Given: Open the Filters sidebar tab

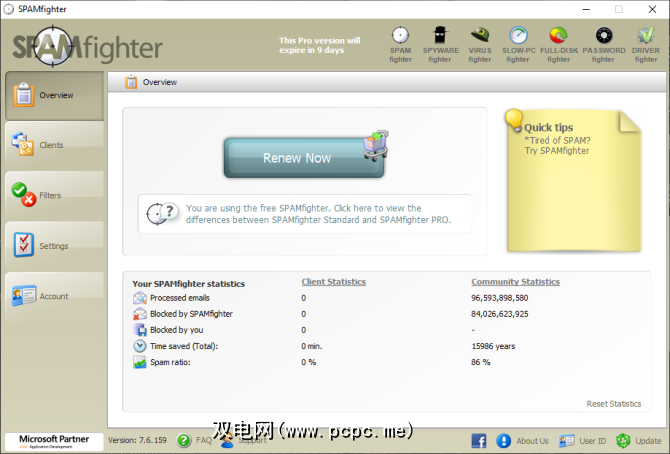Looking at the screenshot, I should [x=54, y=195].
